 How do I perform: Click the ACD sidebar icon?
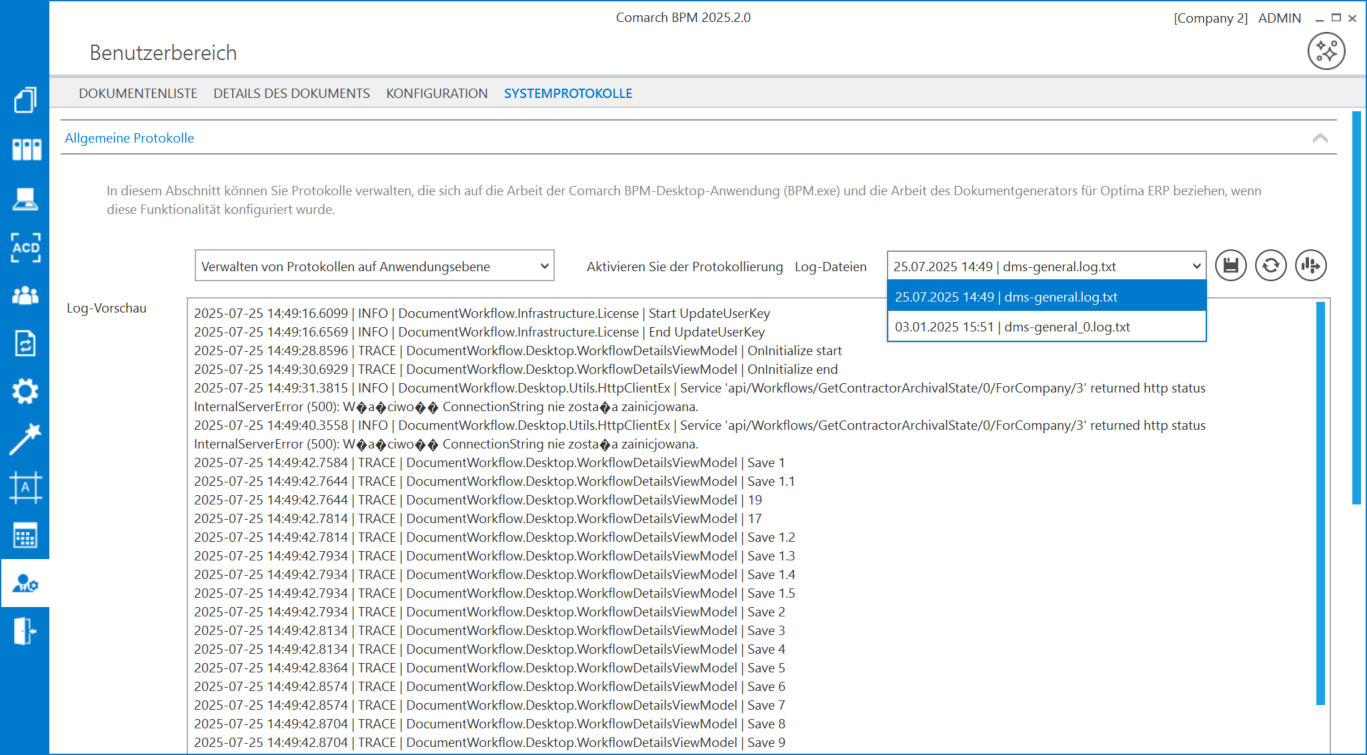pyautogui.click(x=25, y=247)
